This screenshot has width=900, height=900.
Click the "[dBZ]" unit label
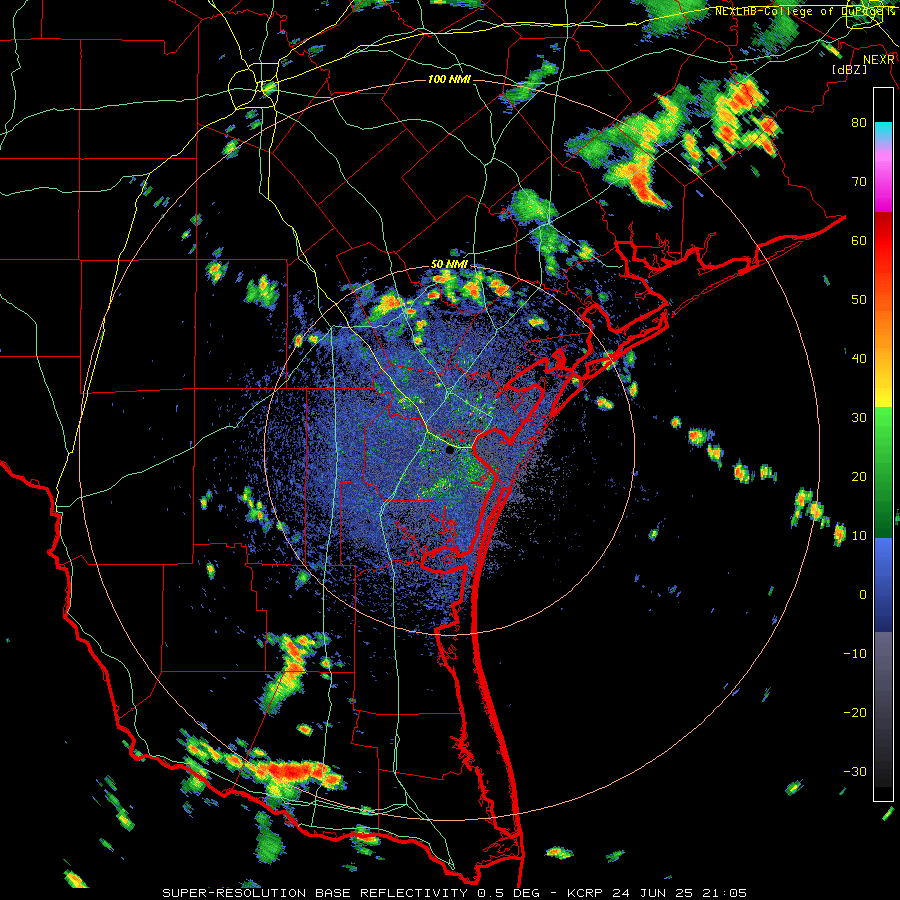(x=849, y=69)
